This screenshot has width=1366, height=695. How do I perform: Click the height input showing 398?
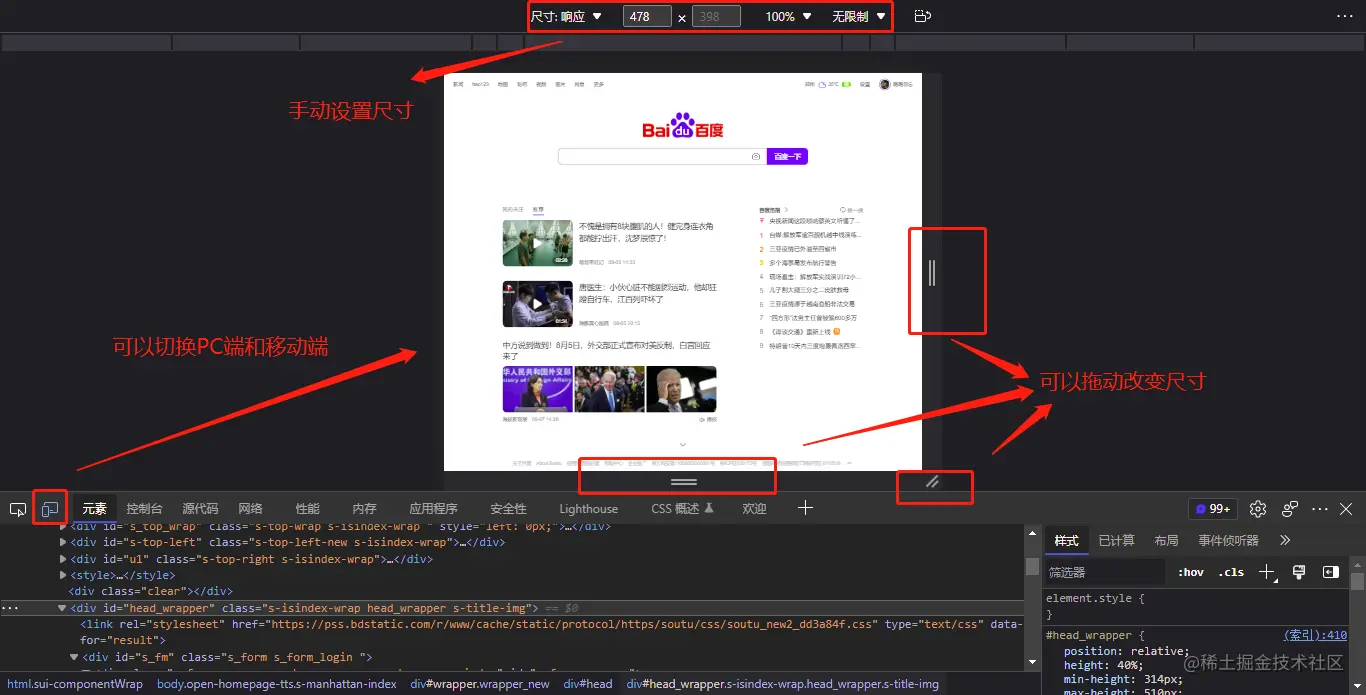(x=716, y=16)
